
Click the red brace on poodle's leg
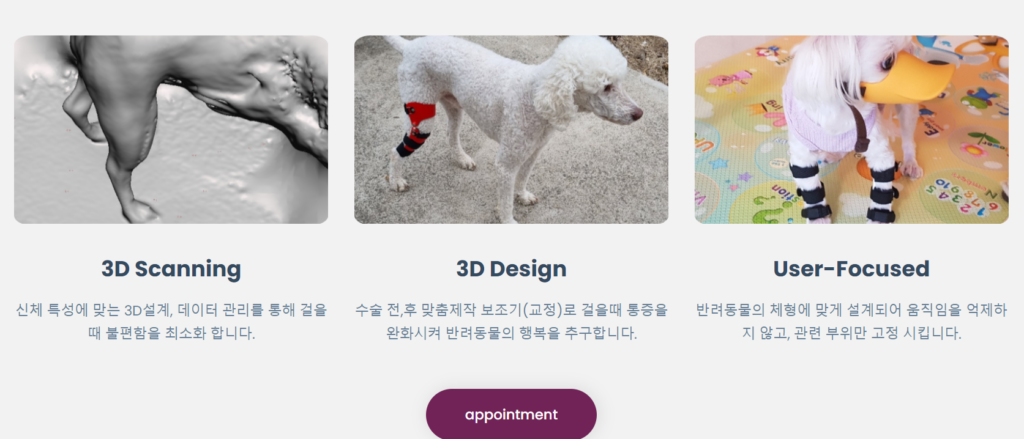[416, 129]
